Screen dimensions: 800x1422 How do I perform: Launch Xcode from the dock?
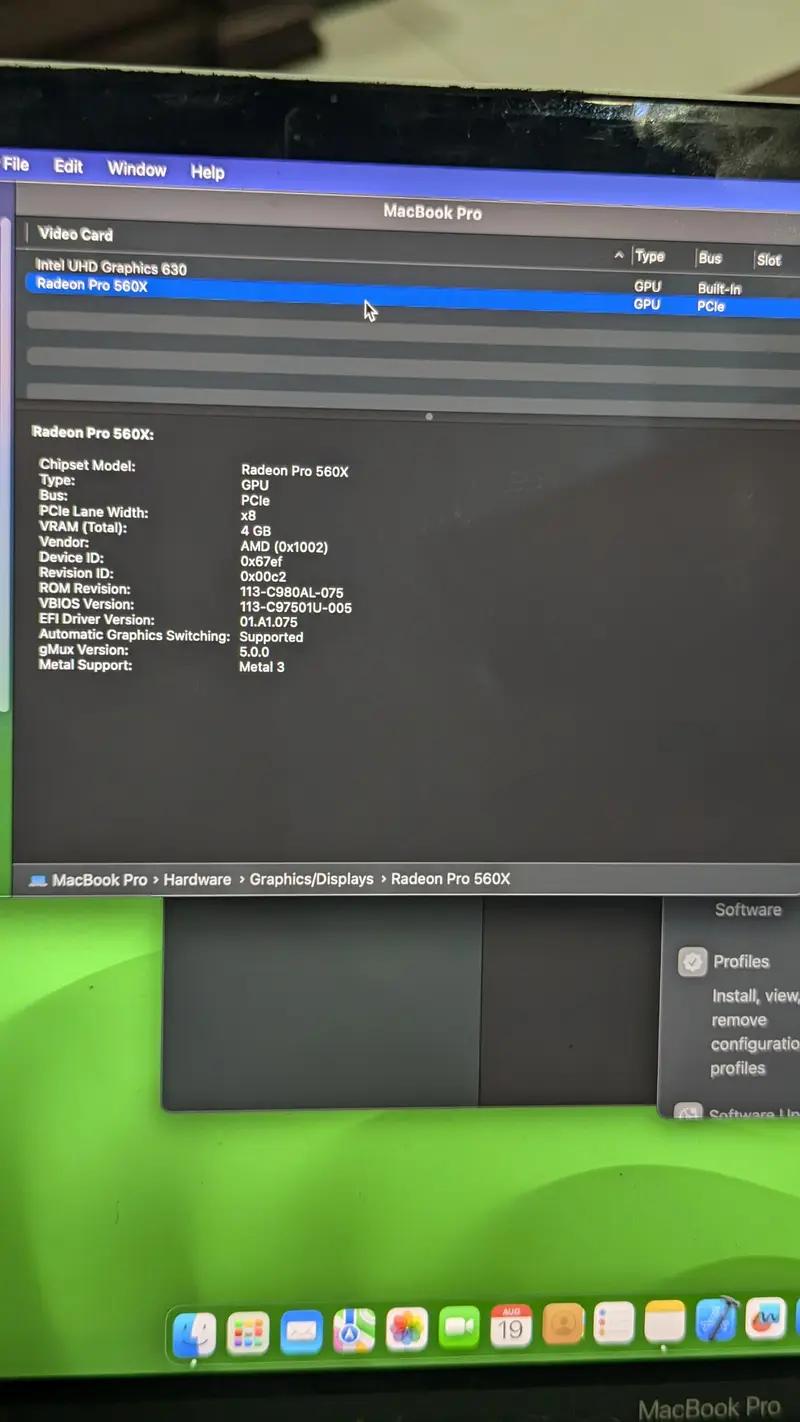click(x=716, y=1320)
